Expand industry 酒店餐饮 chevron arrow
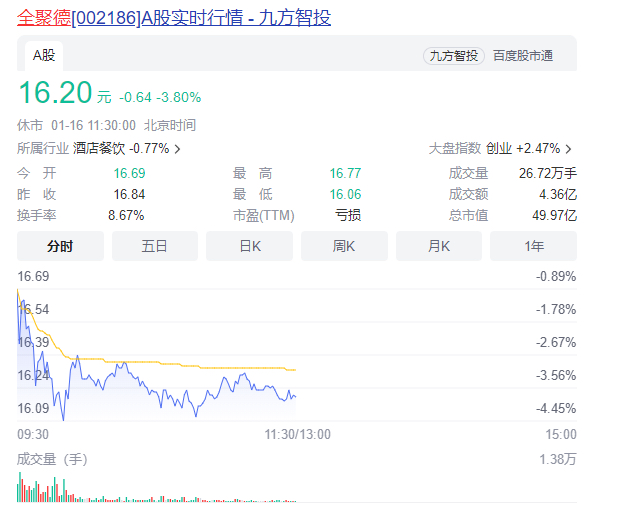 [x=178, y=149]
